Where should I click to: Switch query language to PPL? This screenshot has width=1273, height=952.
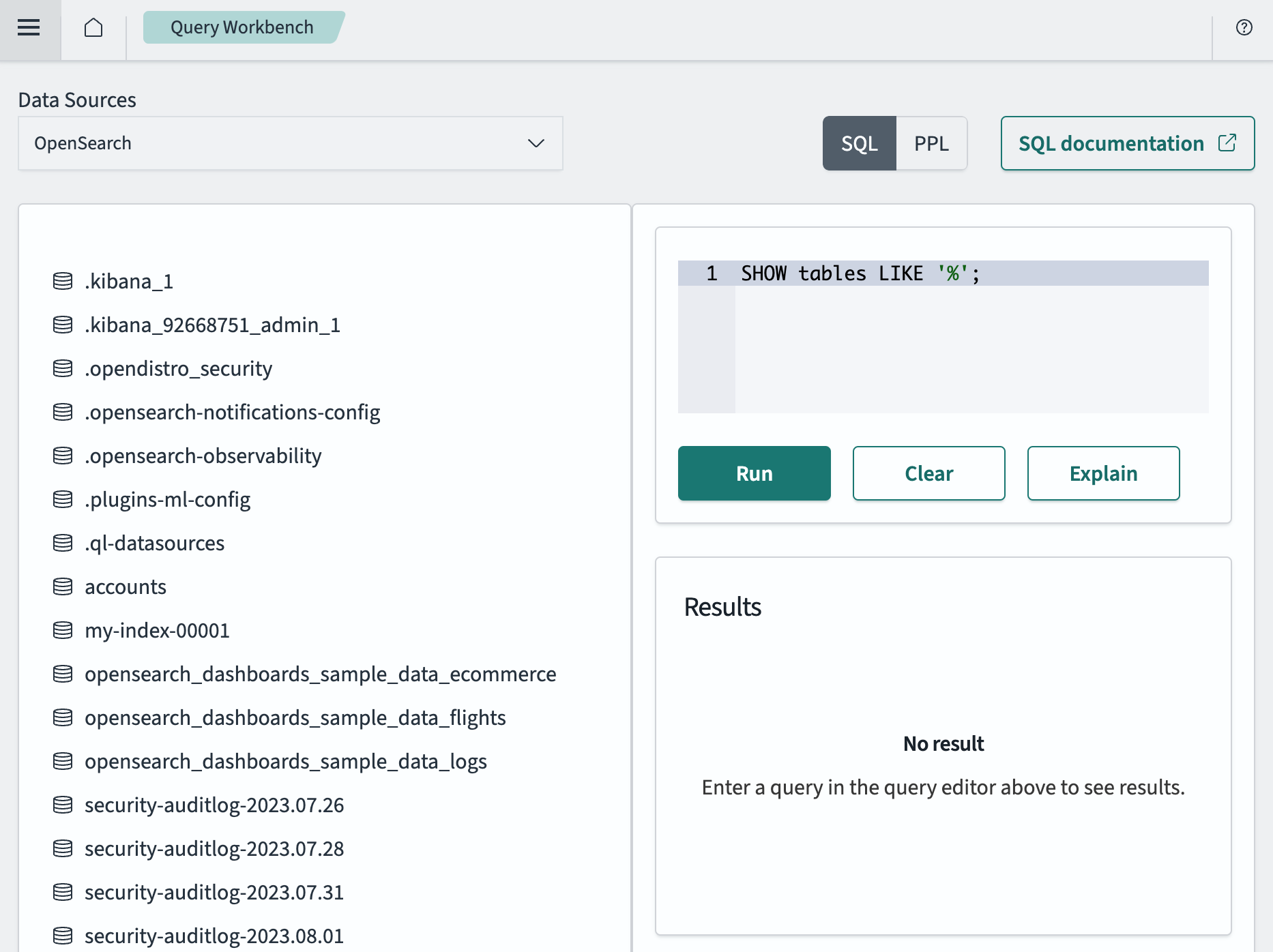point(931,143)
